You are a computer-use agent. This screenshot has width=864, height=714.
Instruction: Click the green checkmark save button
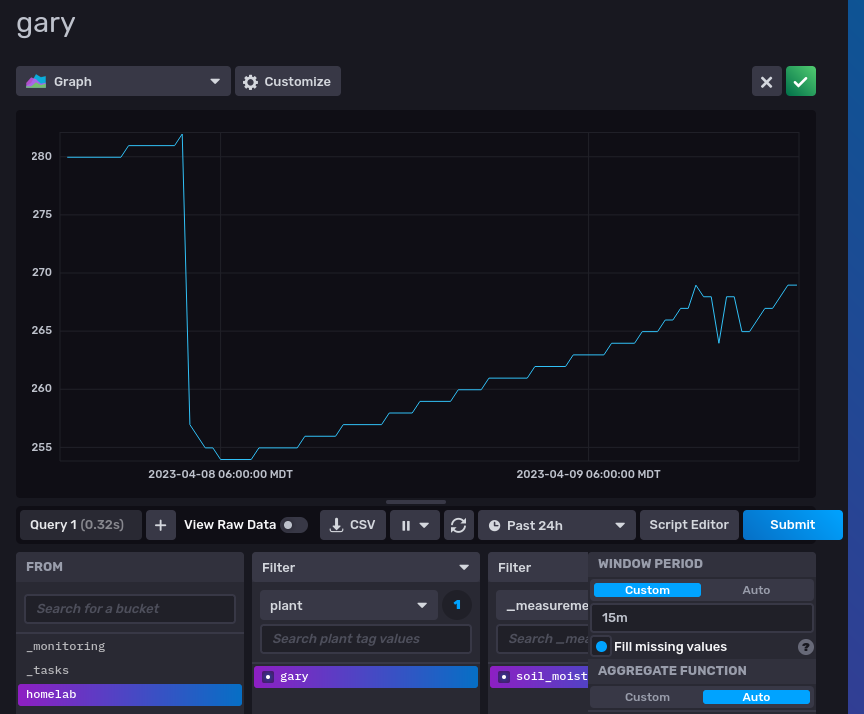[800, 82]
